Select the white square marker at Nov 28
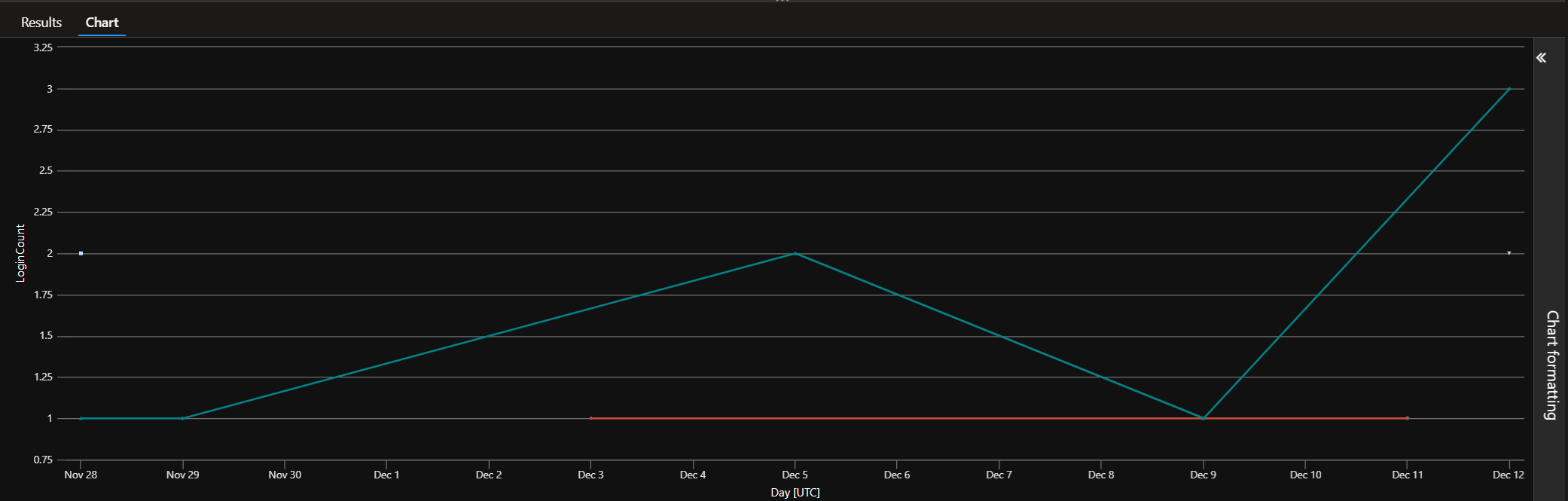1568x501 pixels. pos(81,253)
